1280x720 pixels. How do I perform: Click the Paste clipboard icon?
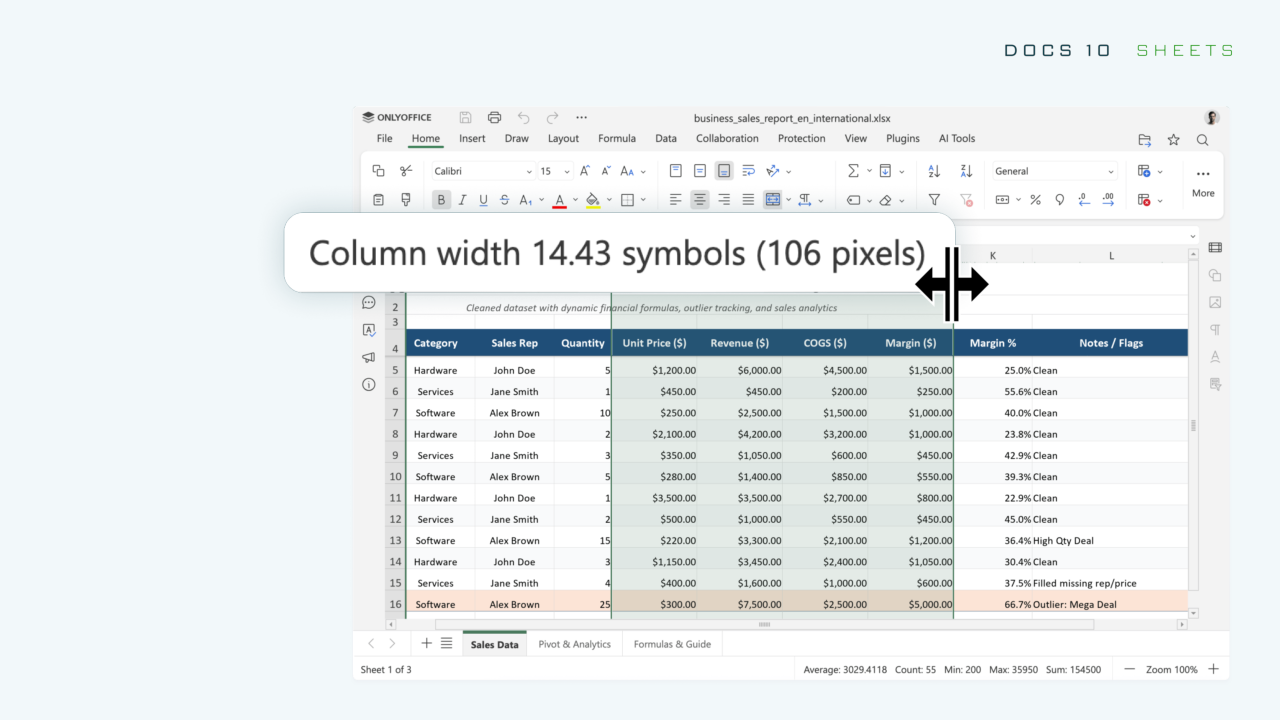click(x=378, y=200)
